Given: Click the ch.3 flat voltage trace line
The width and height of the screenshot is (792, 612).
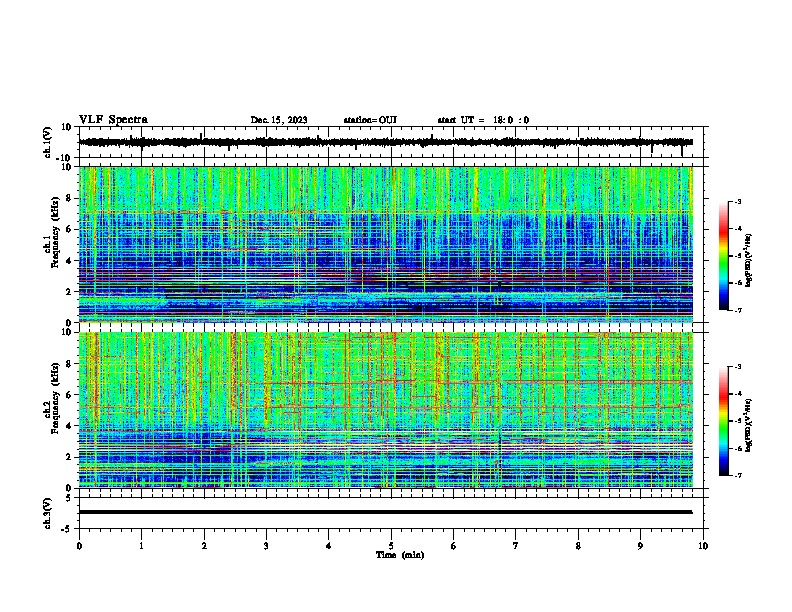Looking at the screenshot, I should coord(386,512).
